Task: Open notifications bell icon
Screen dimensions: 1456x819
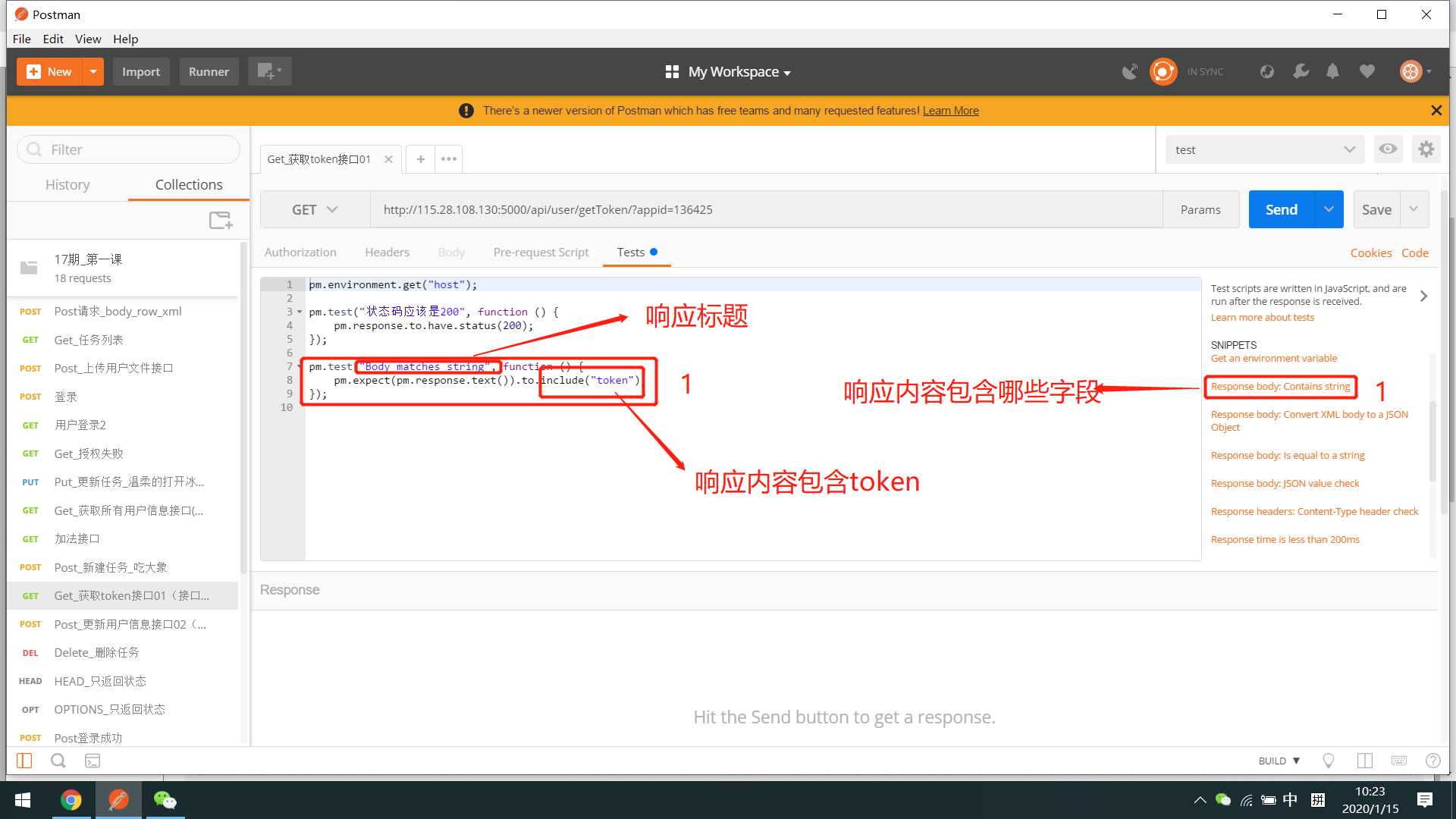Action: click(1332, 71)
